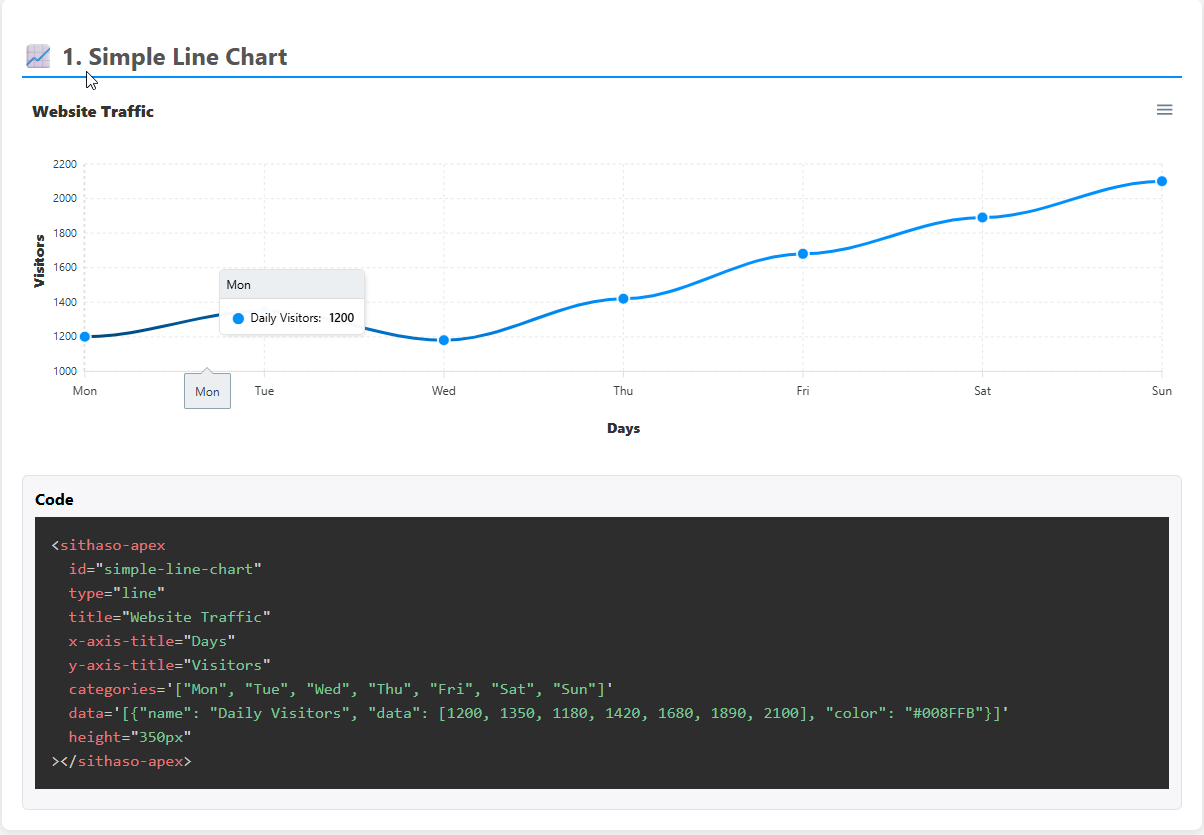
Task: Click the Mon data point marker
Action: [x=85, y=337]
